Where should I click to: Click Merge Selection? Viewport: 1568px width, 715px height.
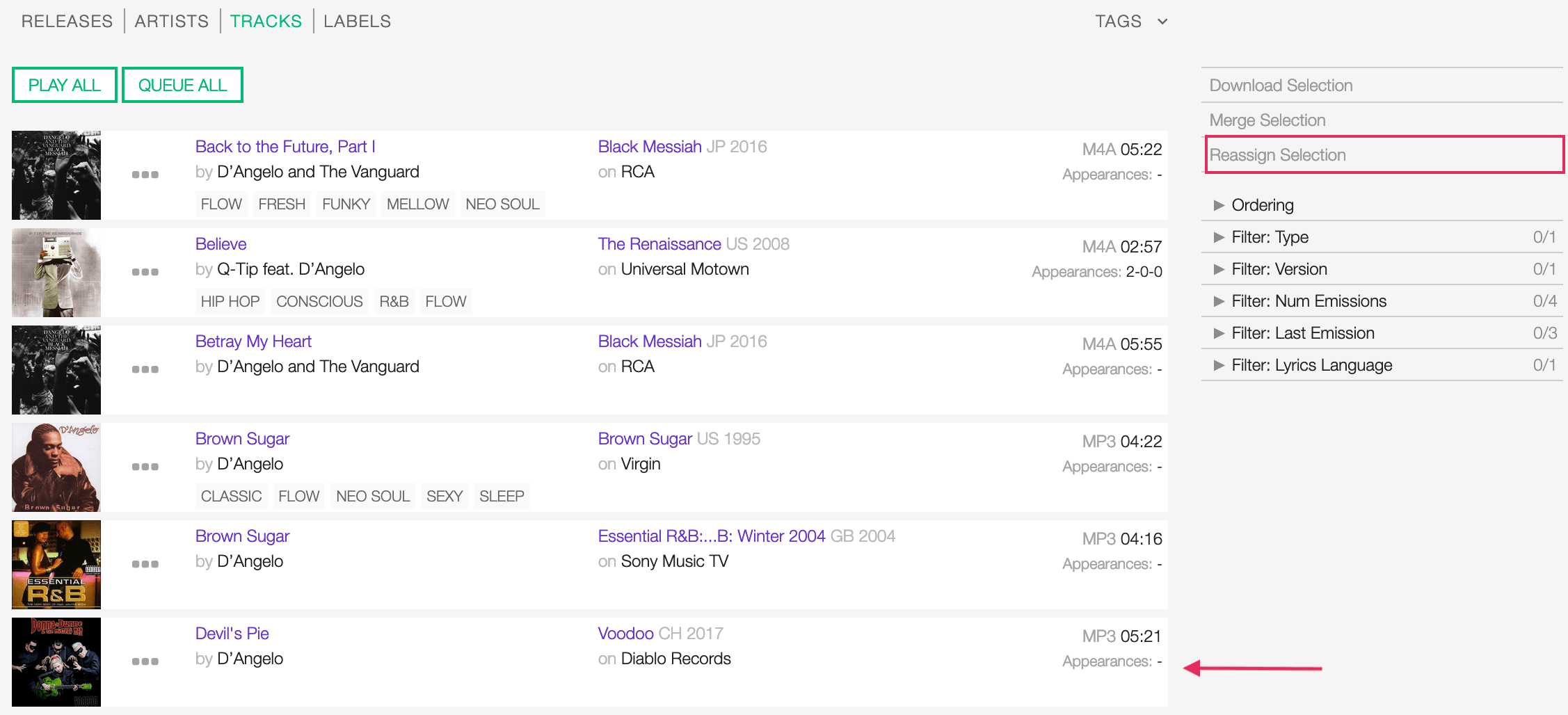click(1382, 120)
